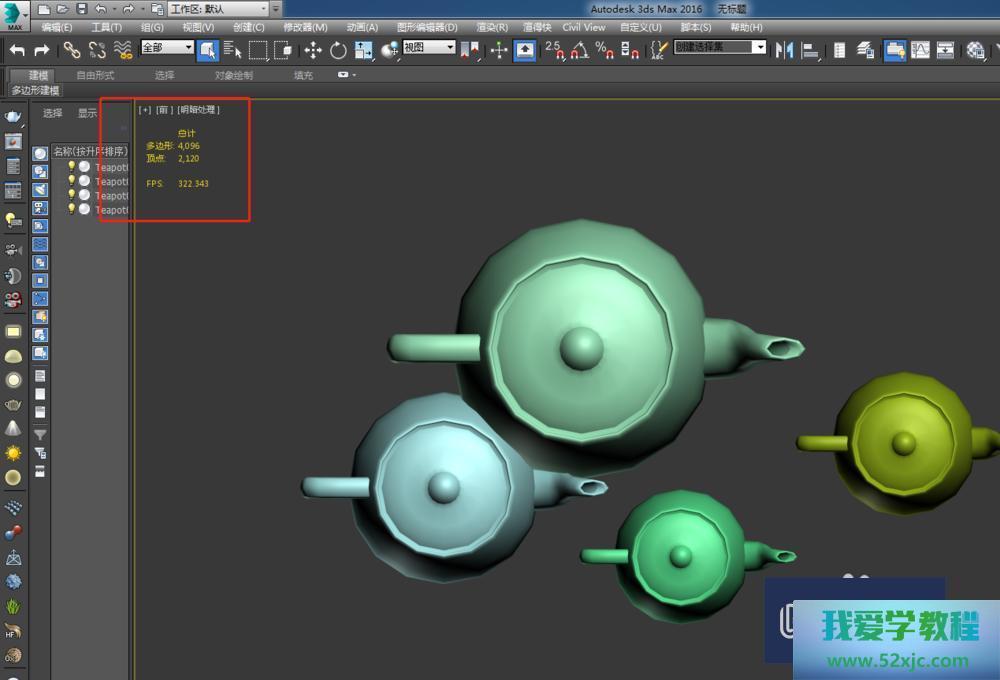This screenshot has width=1000, height=680.
Task: Select the Move tool in main toolbar
Action: (313, 50)
